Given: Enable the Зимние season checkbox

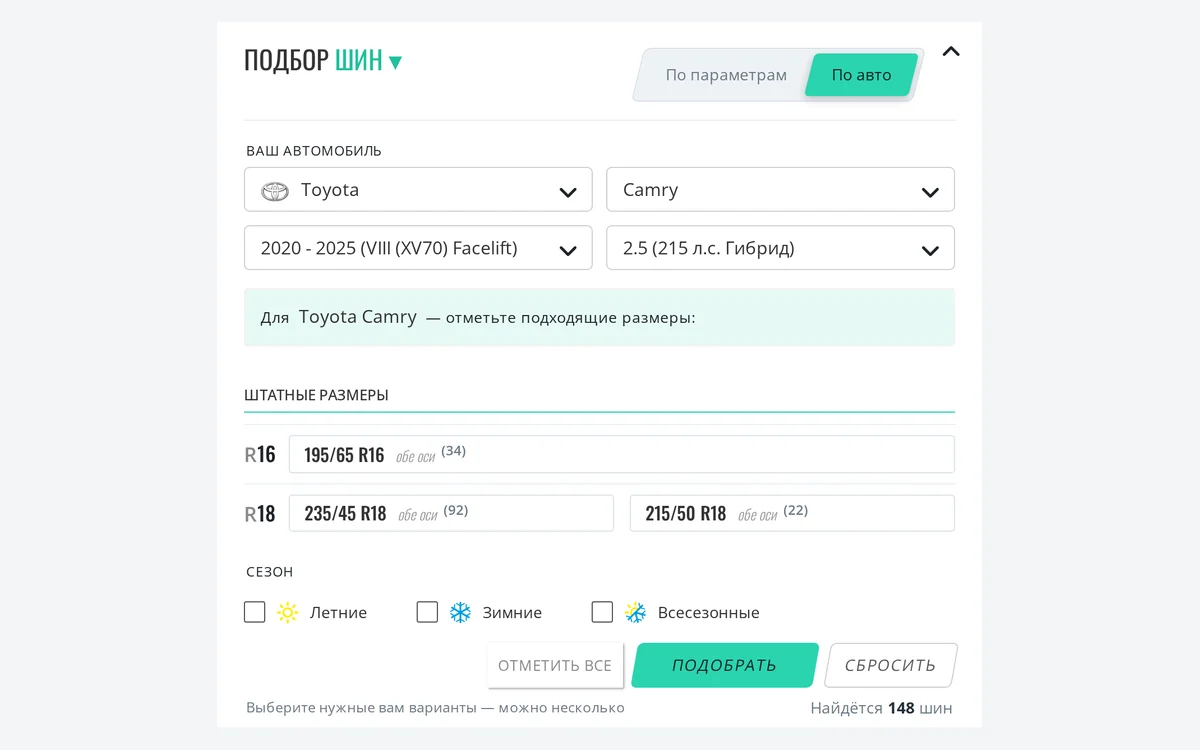Looking at the screenshot, I should pos(427,612).
